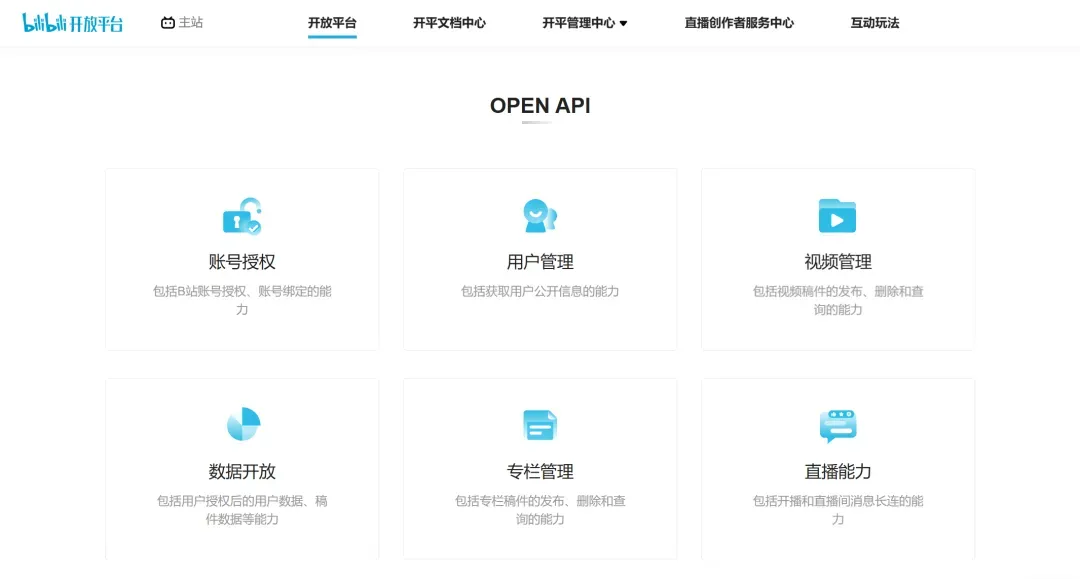Open 开平文档中心 in the navigation
This screenshot has width=1080, height=579.
tap(449, 23)
